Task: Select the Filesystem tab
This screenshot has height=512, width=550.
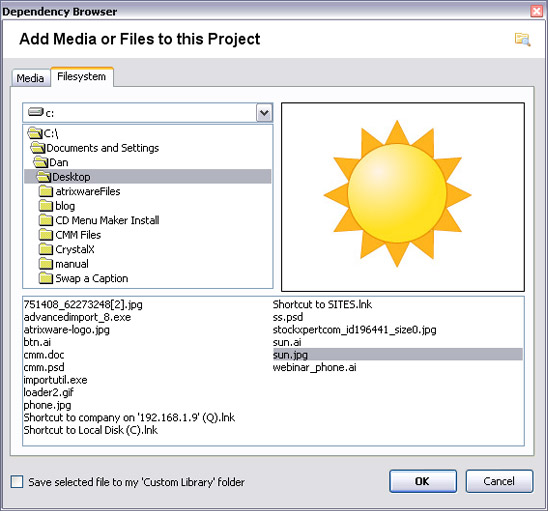Action: tap(82, 76)
